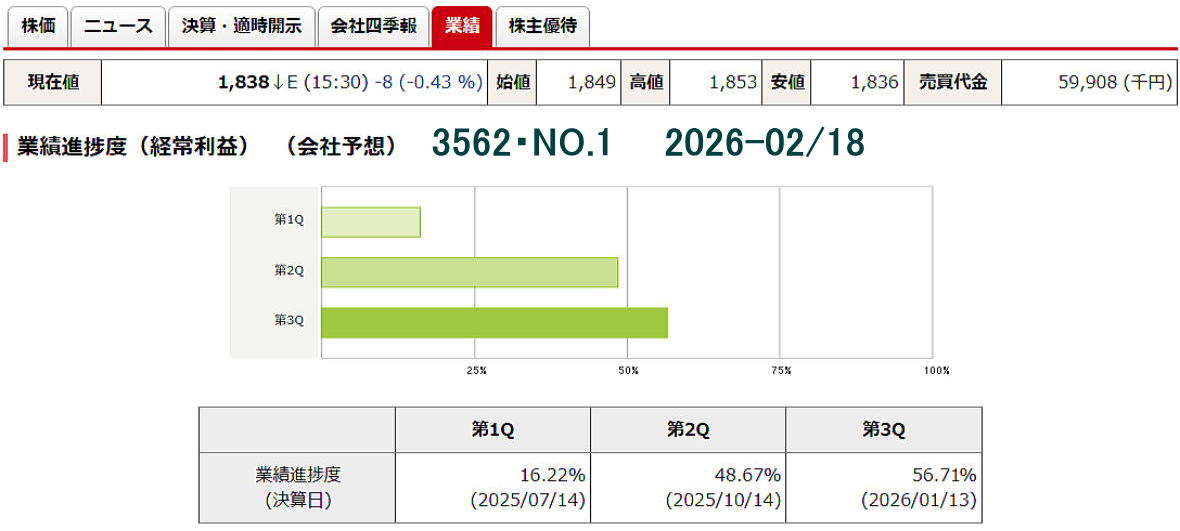
Task: Select the 決算・適時開示 tab
Action: tap(241, 27)
